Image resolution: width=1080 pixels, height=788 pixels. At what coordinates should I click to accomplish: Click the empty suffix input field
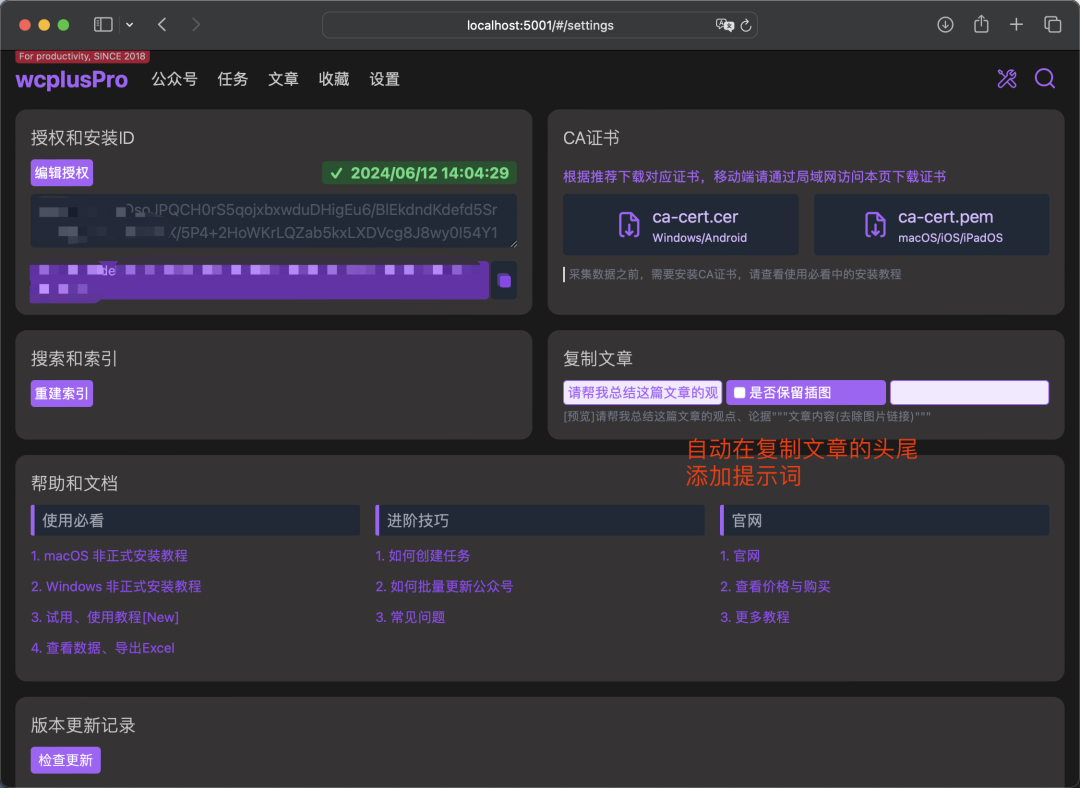tap(969, 393)
